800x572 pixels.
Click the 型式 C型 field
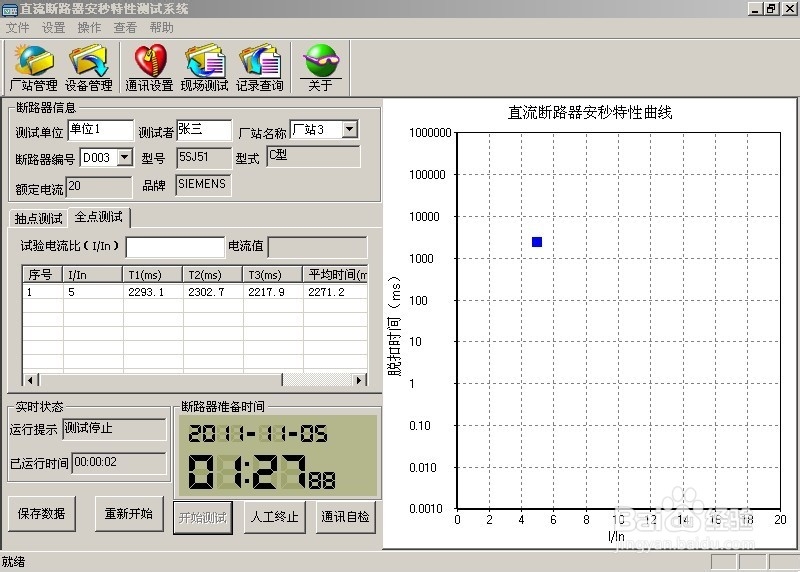click(313, 157)
